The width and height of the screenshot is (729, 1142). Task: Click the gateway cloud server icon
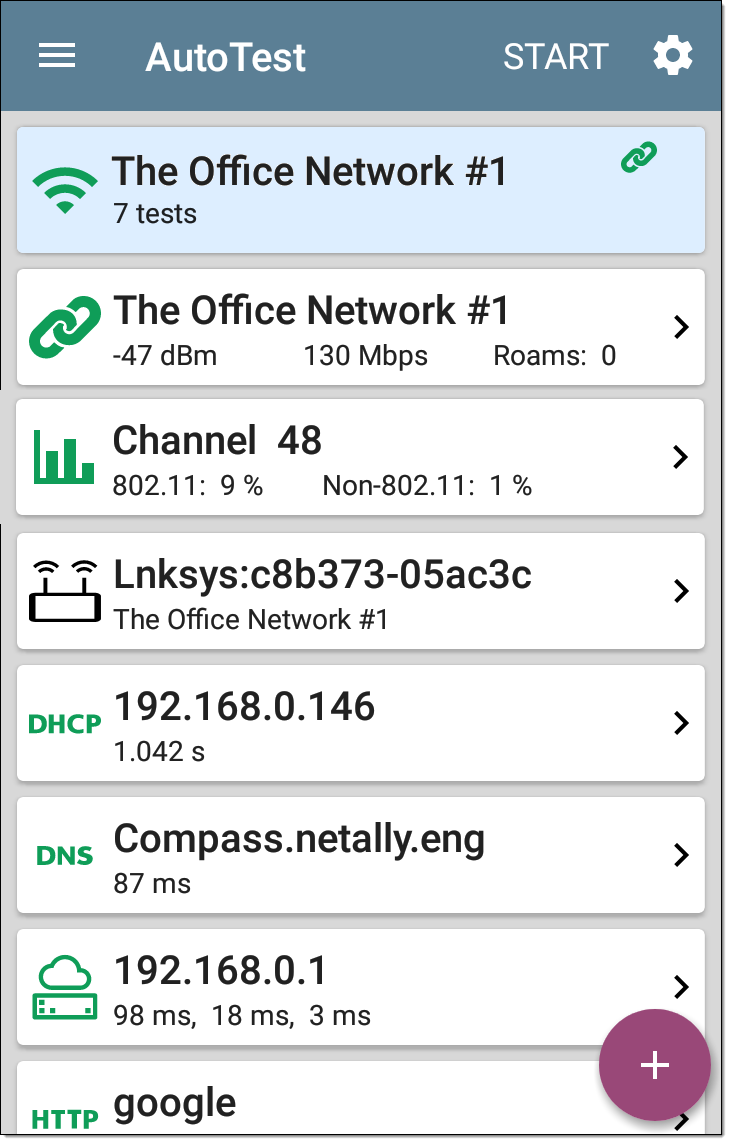coord(65,988)
